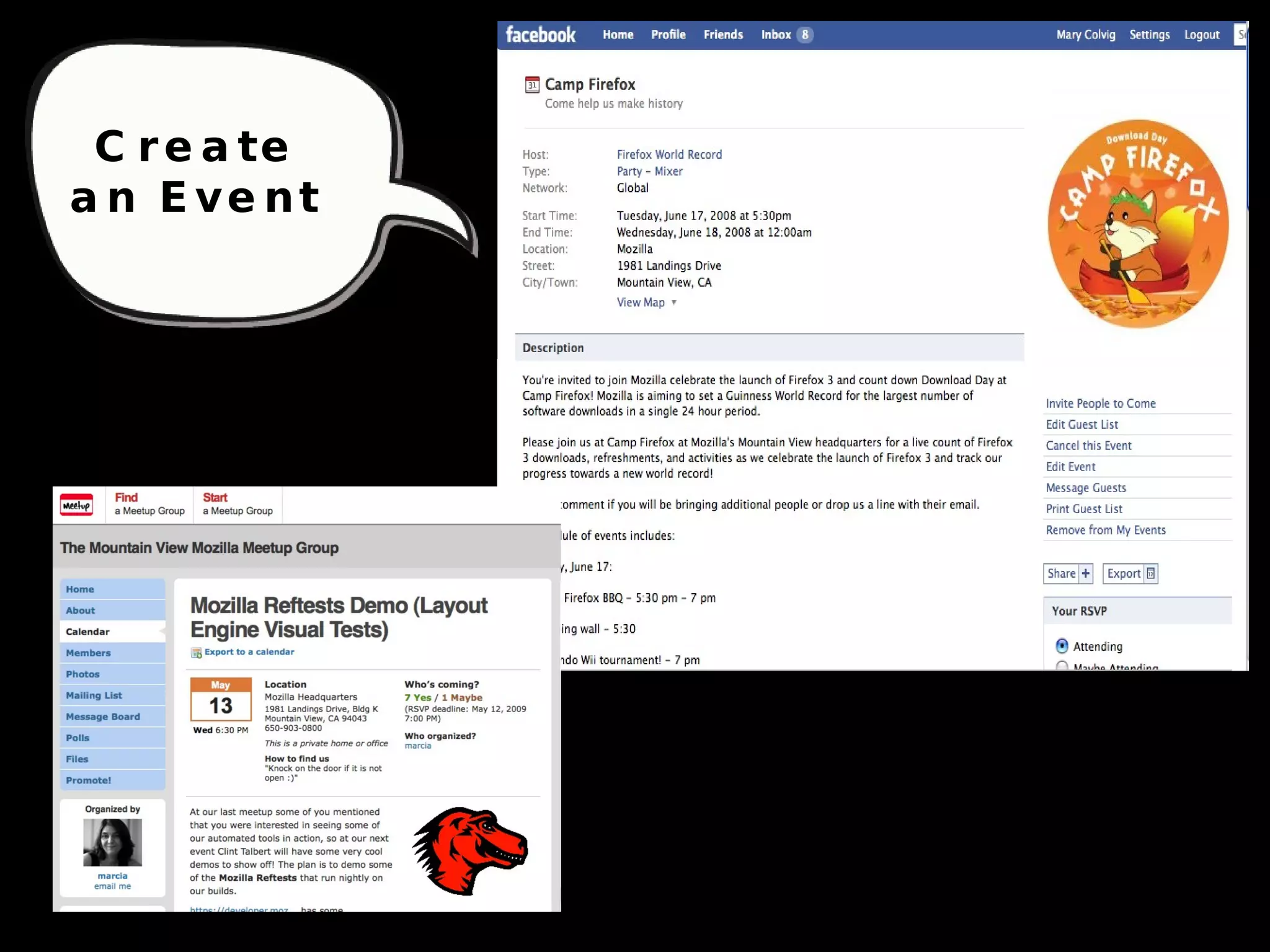Open the About sidebar item
The width and height of the screenshot is (1270, 952).
point(113,610)
